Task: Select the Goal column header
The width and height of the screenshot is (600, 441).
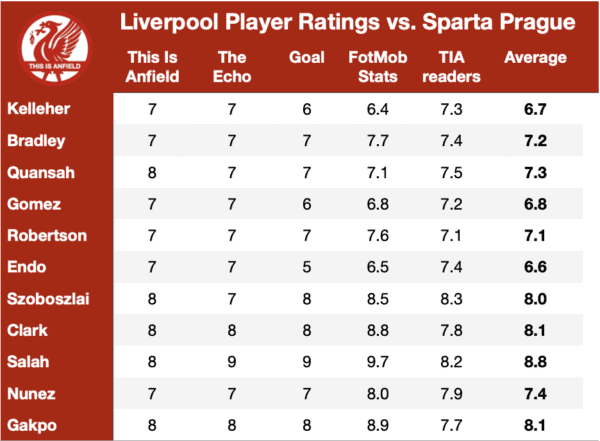Action: pyautogui.click(x=307, y=57)
